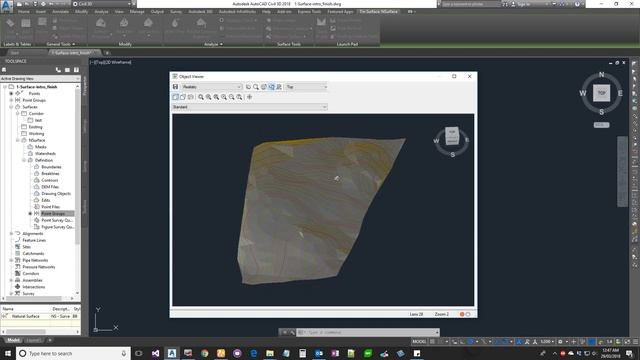640x360 pixels.
Task: Select Boundaries in the Definition tree
Action: (51, 167)
